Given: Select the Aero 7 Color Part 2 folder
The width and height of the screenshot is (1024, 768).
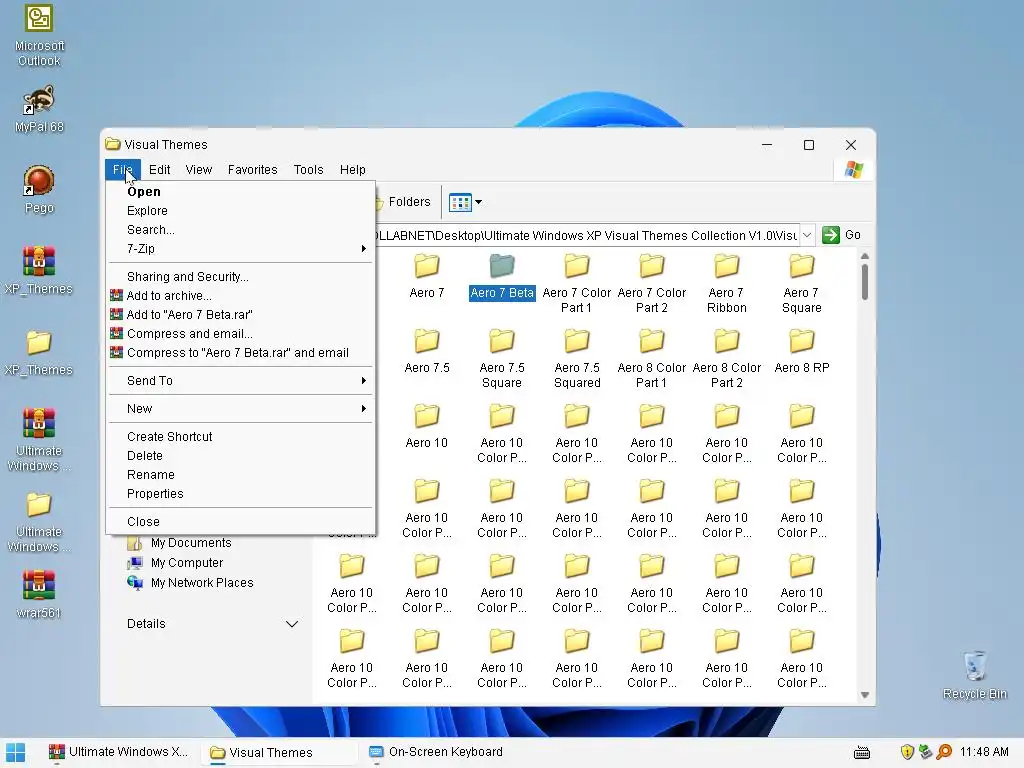Looking at the screenshot, I should pyautogui.click(x=652, y=284).
